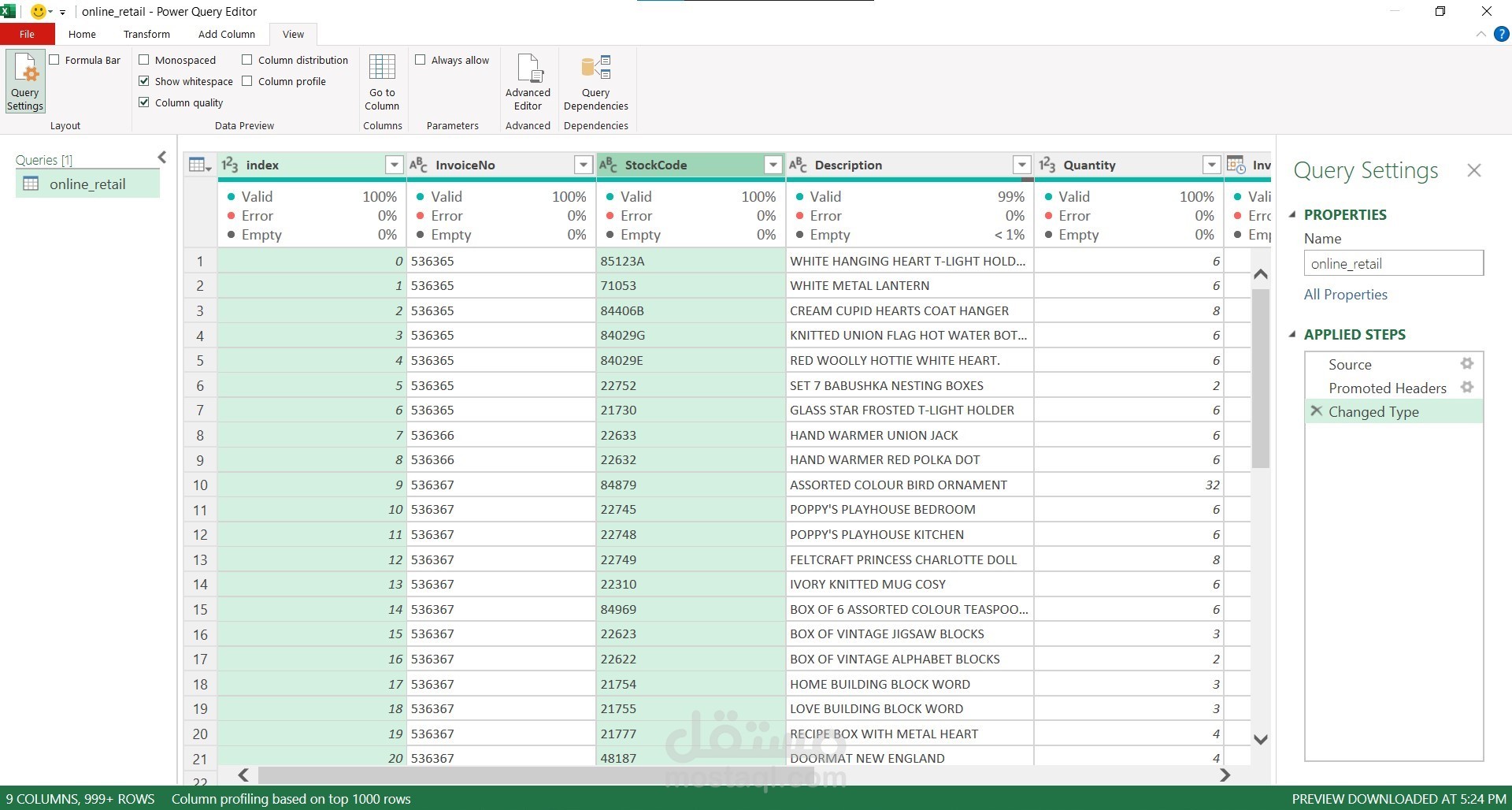Open Go to Column

382,82
